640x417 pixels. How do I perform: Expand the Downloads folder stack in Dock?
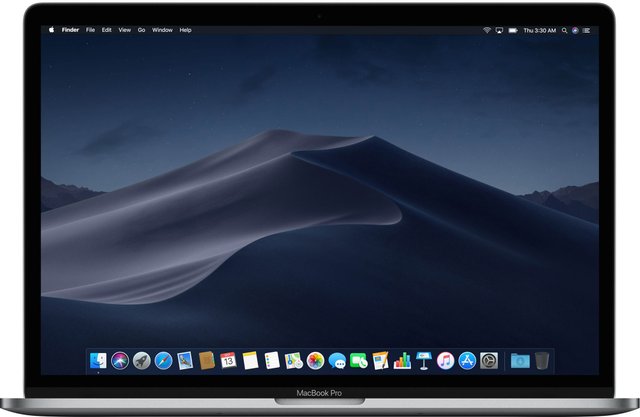519,360
